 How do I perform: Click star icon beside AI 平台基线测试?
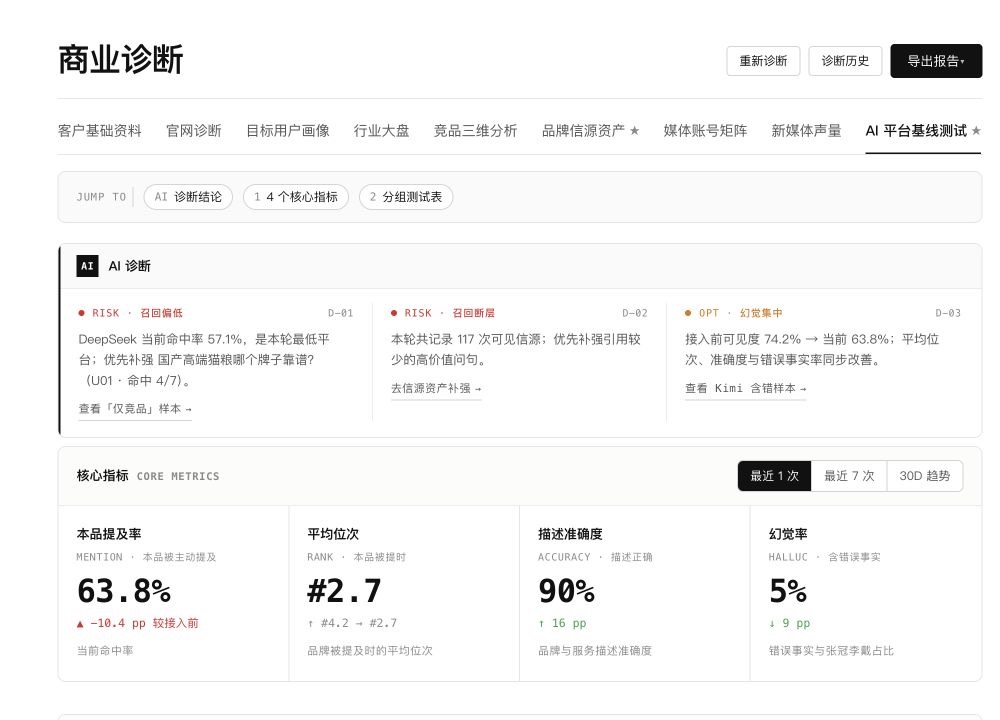point(976,131)
